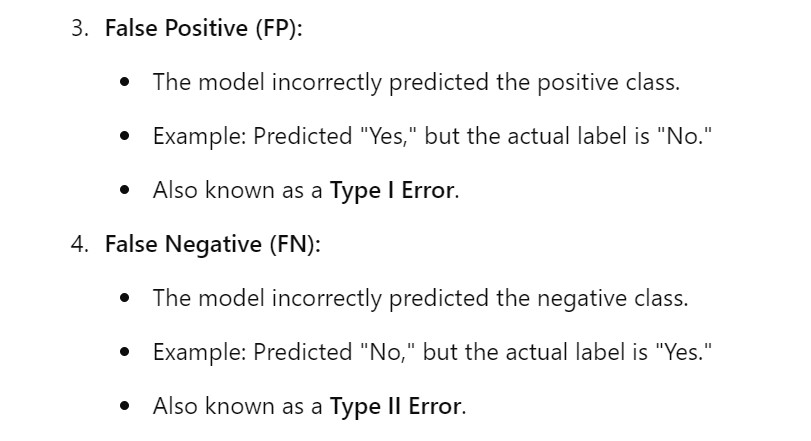Click the "False Positive (FP):" heading
The width and height of the screenshot is (811, 441).
(x=203, y=28)
